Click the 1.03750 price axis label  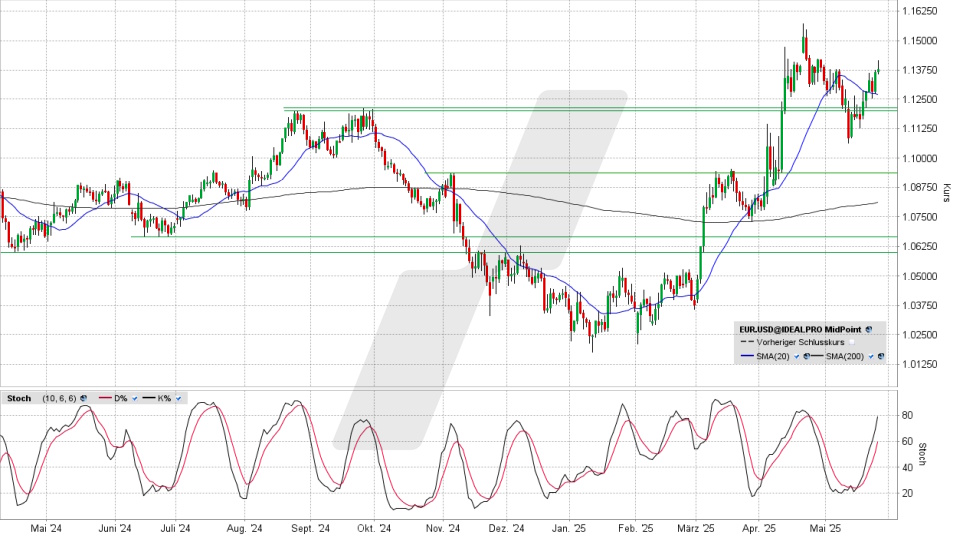coord(920,305)
